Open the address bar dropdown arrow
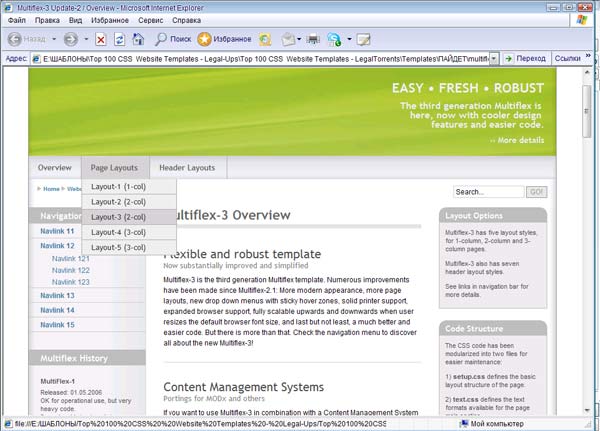This screenshot has height=431, width=600. tap(494, 59)
